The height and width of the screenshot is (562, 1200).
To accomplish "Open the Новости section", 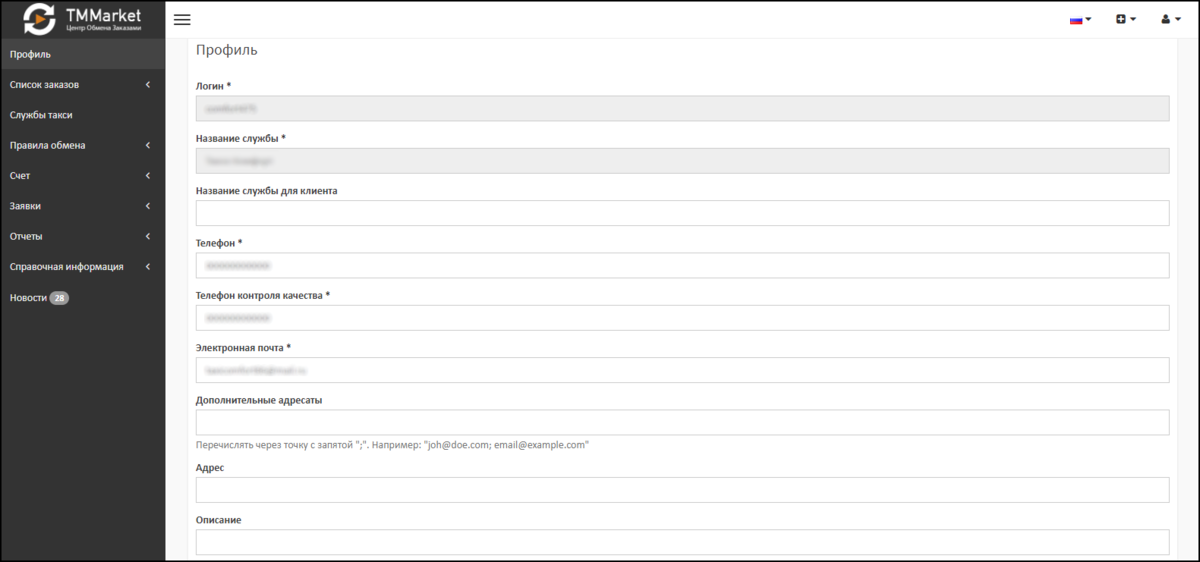I will [28, 298].
